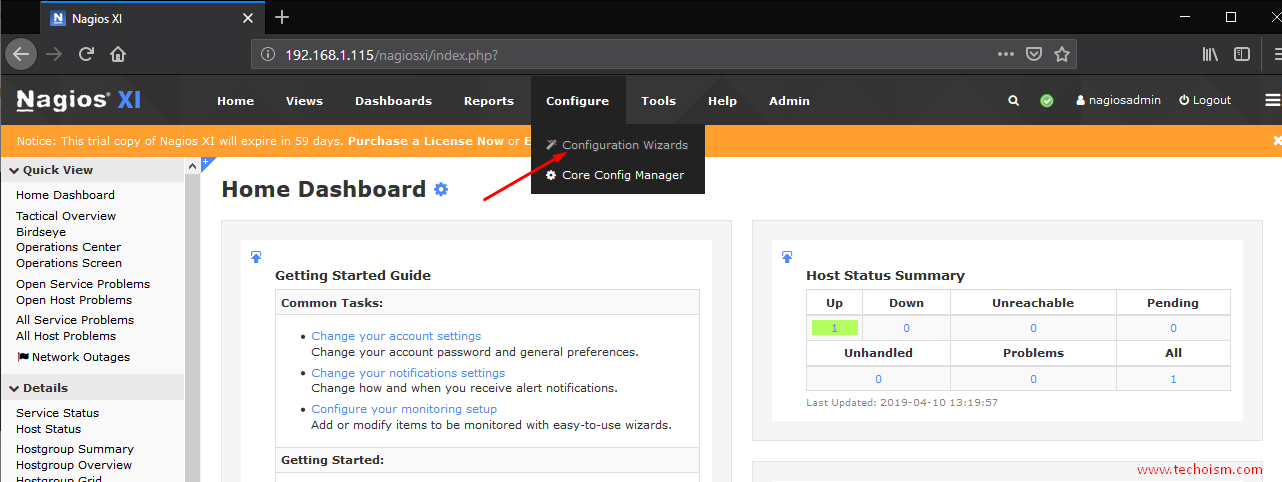
Task: Open All Service Problems link
Action: click(75, 320)
